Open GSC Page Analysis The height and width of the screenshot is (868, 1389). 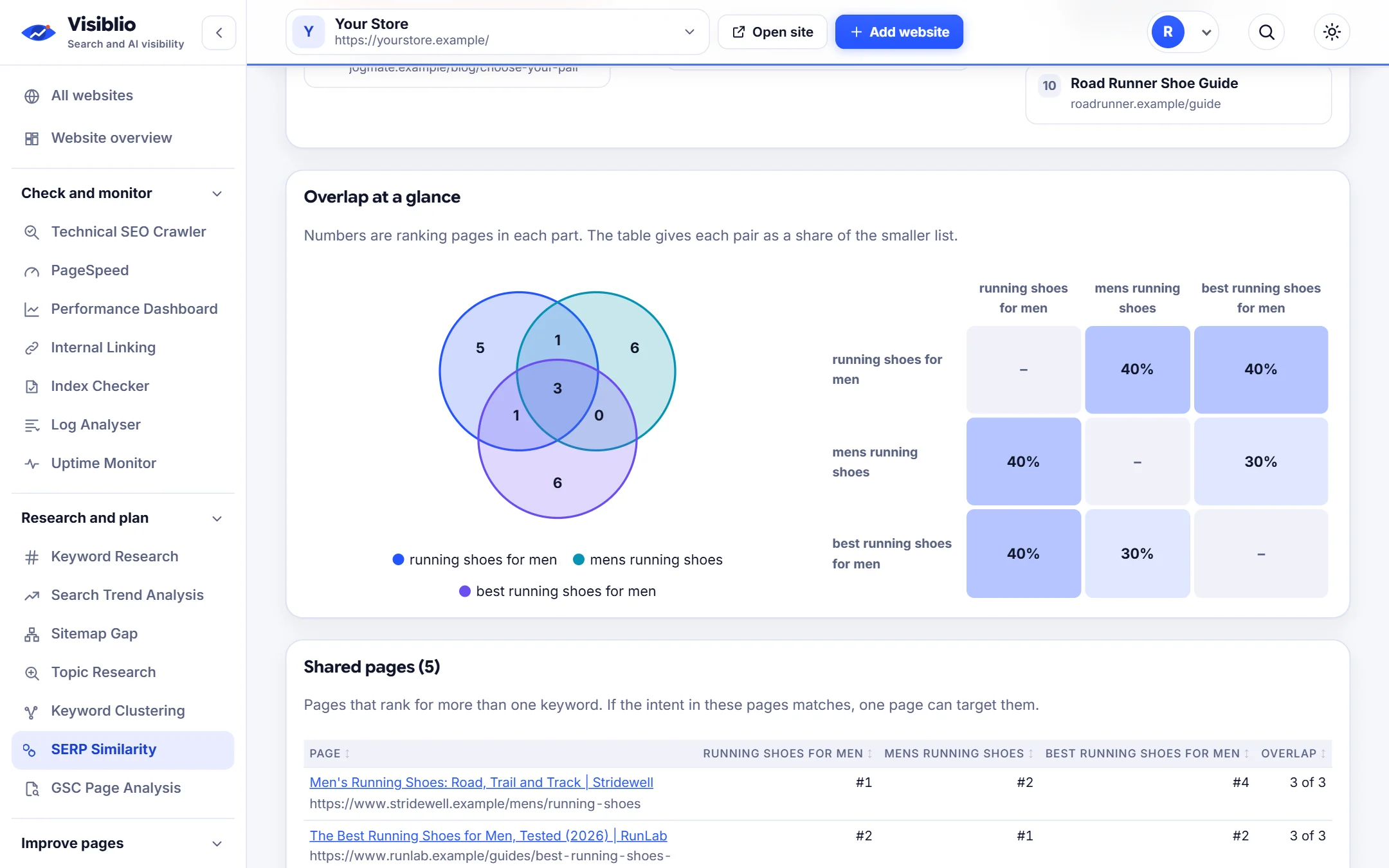coord(123,788)
